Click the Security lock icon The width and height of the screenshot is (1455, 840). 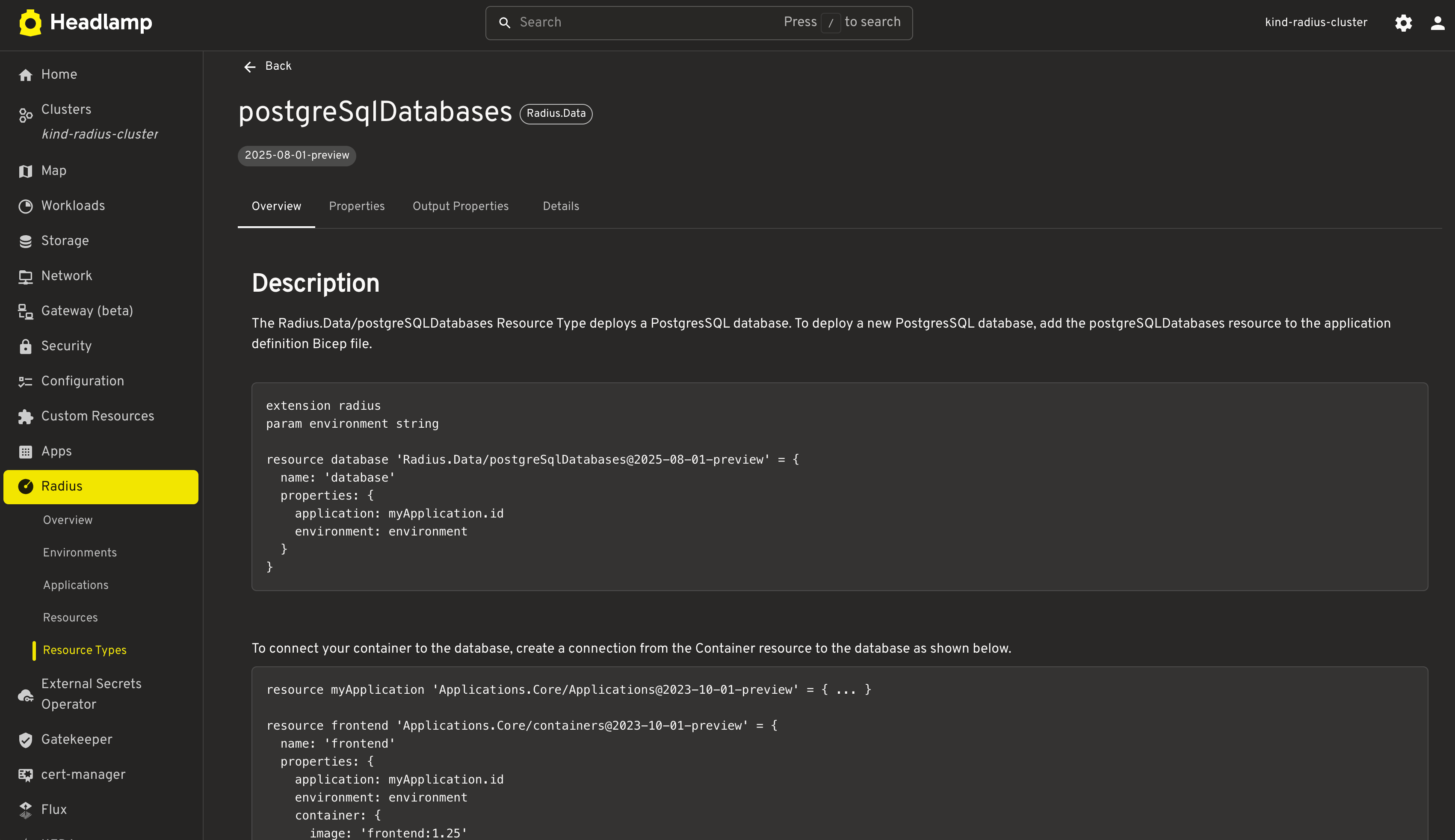point(25,346)
